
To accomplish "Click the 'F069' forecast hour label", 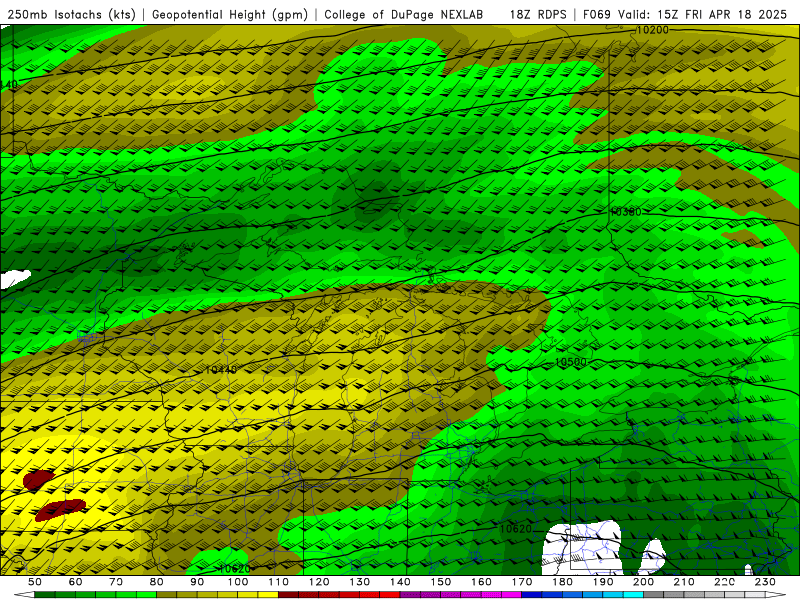I will tap(597, 14).
